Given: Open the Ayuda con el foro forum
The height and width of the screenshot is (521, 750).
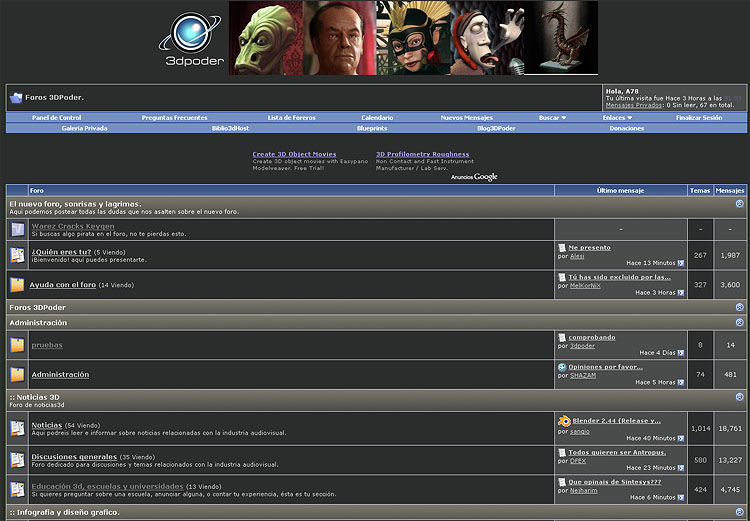Looking at the screenshot, I should coord(63,285).
